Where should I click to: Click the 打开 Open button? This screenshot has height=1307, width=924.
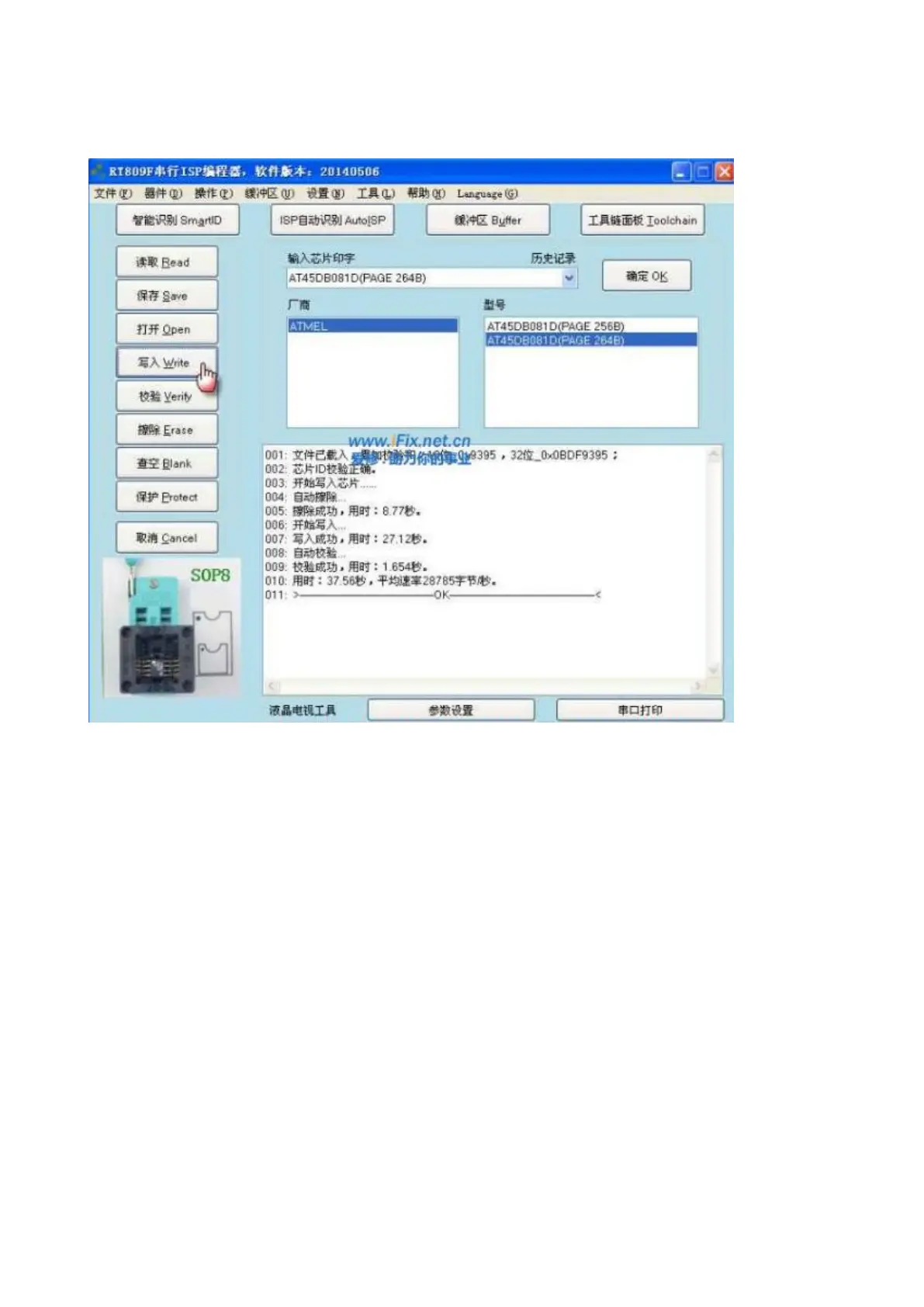coord(167,329)
